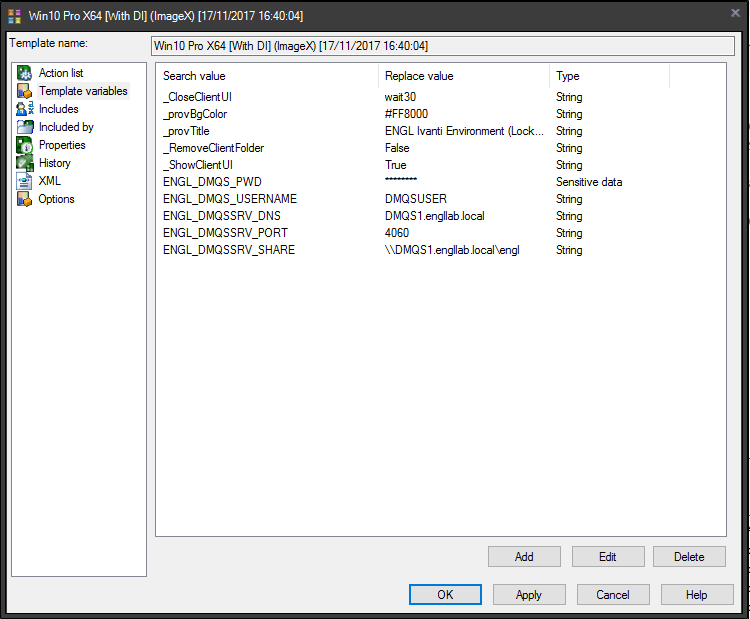
Task: Close the template dialog window
Action: click(736, 13)
